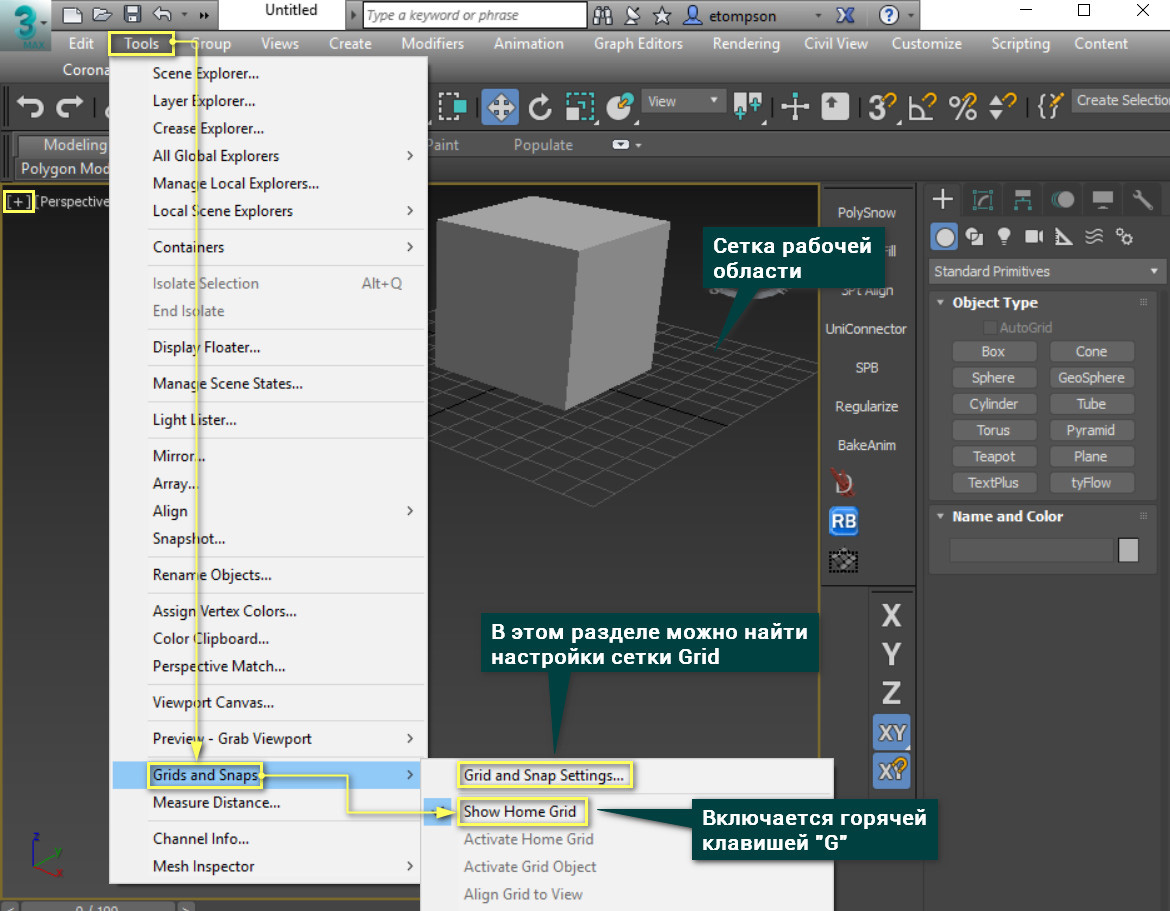
Task: Enable the AutoGrid checkbox
Action: [x=990, y=328]
